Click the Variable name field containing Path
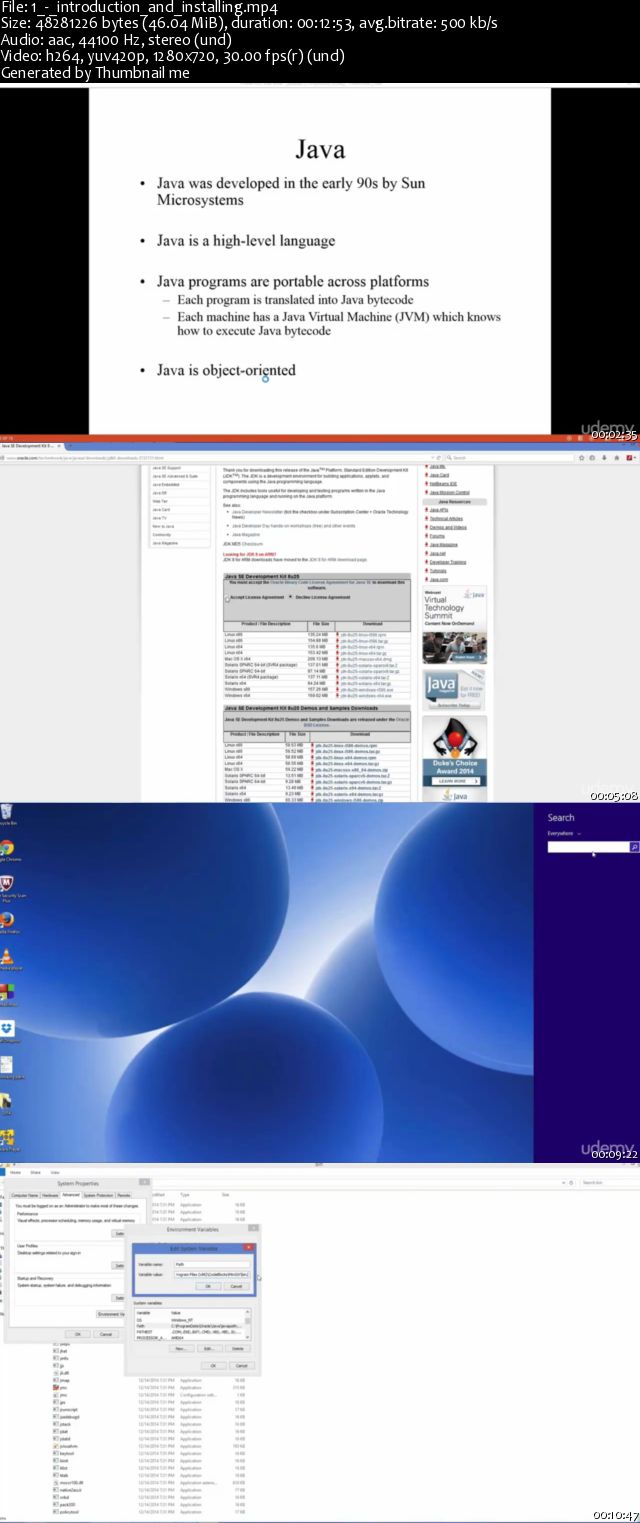Viewport: 640px width, 1523px height. click(211, 1263)
